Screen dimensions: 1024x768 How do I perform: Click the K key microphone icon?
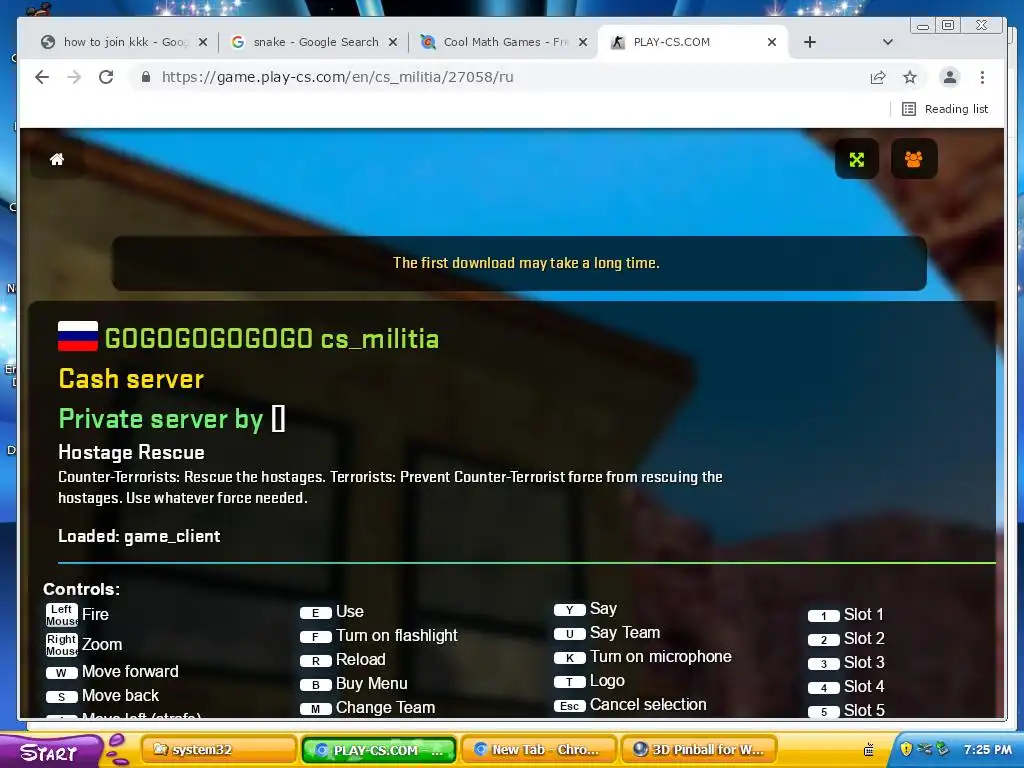click(x=569, y=658)
